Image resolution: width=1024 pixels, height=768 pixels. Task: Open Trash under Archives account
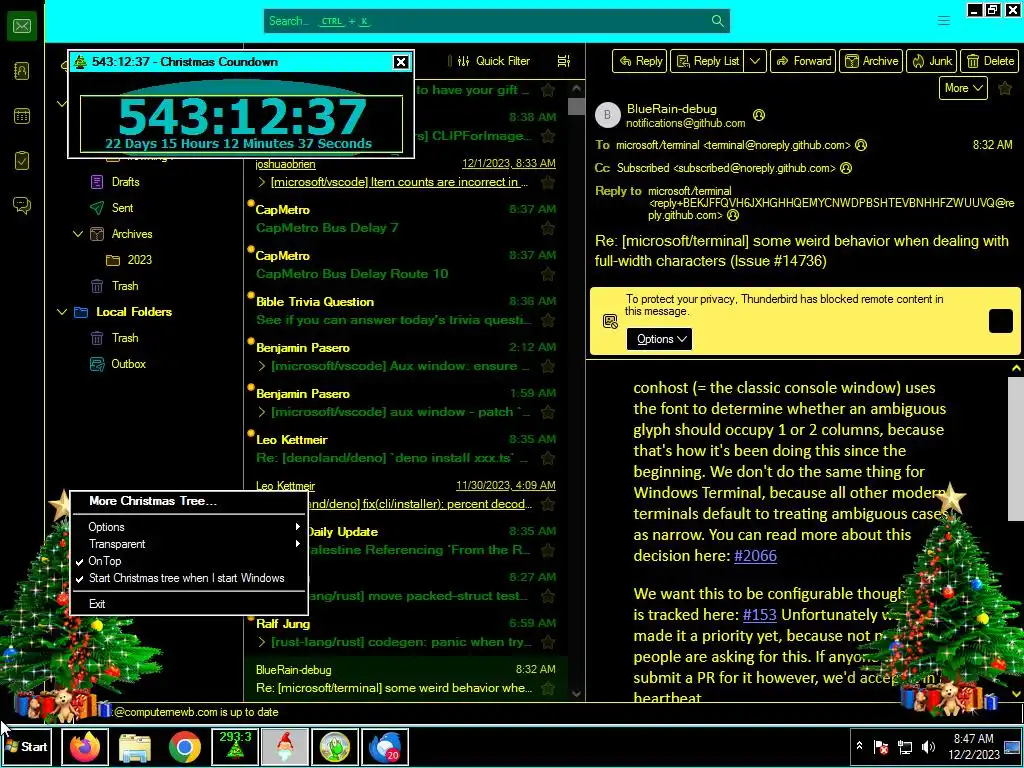tap(125, 286)
